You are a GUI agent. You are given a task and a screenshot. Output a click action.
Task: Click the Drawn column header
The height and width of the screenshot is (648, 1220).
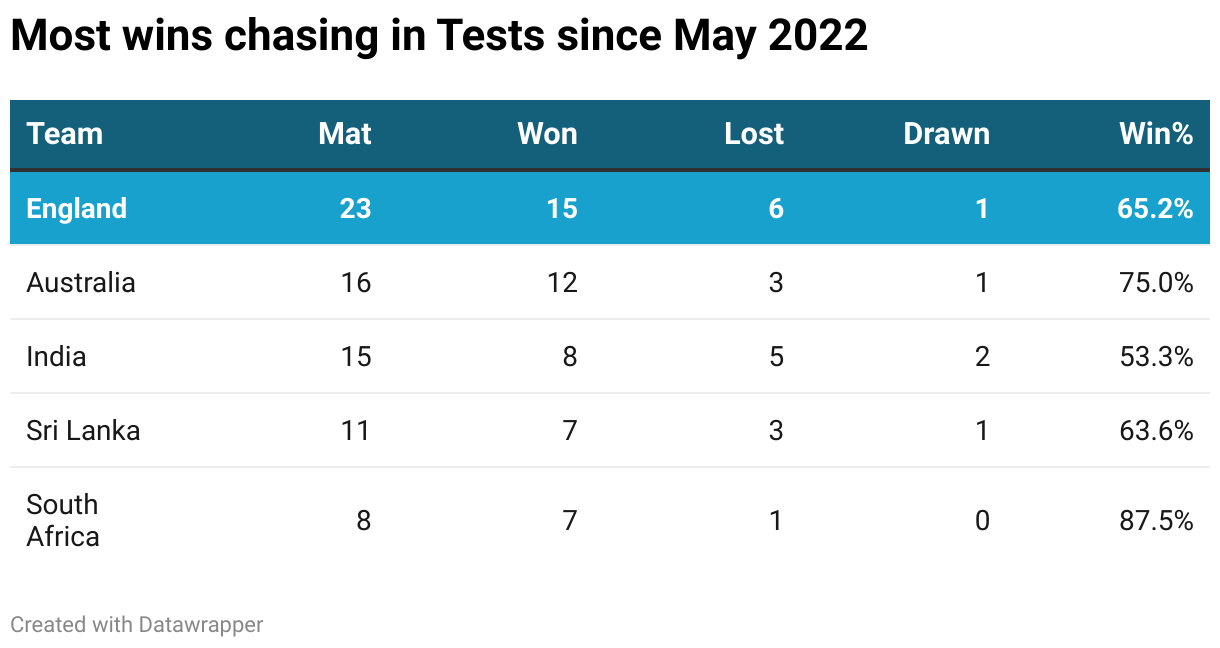pyautogui.click(x=946, y=134)
